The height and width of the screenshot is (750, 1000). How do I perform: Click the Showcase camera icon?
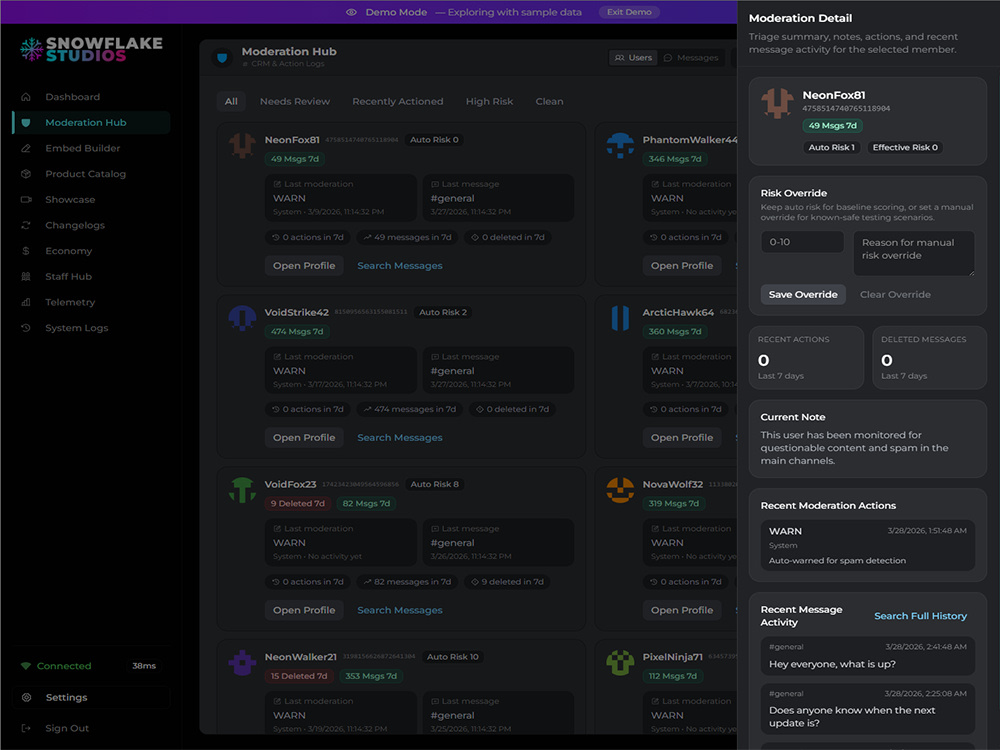26,200
